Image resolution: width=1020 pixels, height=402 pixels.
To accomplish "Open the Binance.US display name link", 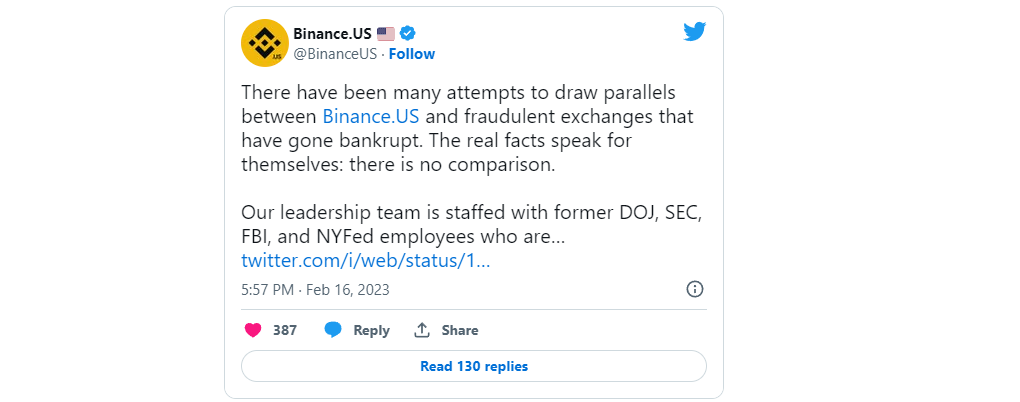I will tap(332, 33).
